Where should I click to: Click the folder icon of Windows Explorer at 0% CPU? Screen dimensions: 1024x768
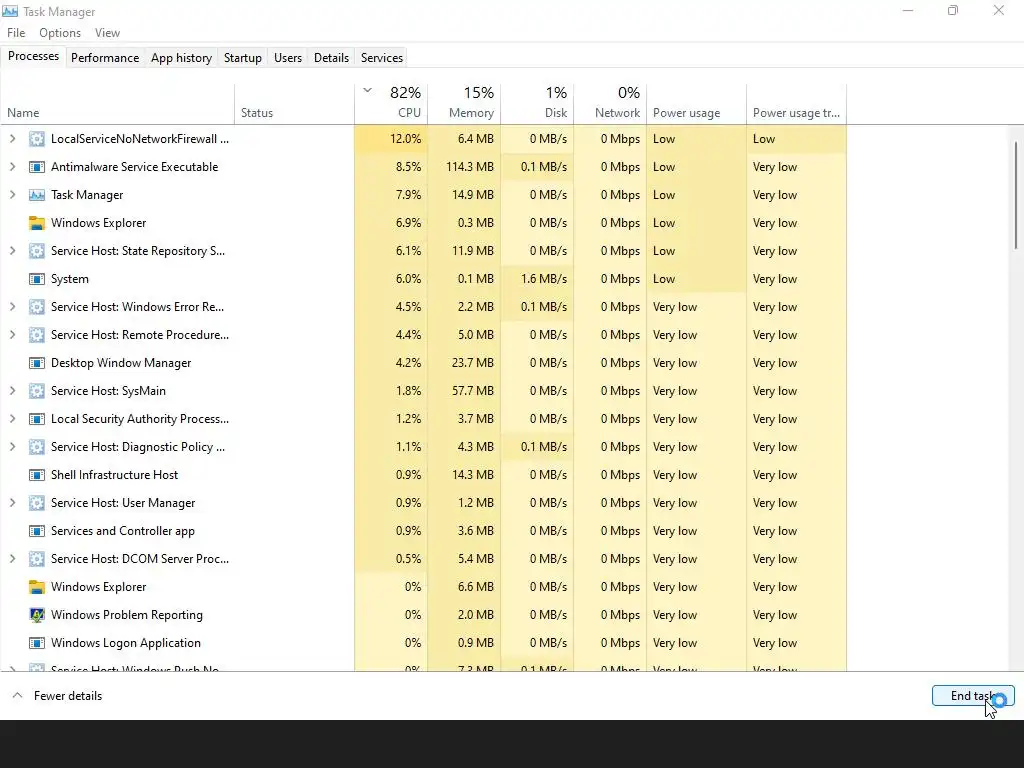point(37,586)
